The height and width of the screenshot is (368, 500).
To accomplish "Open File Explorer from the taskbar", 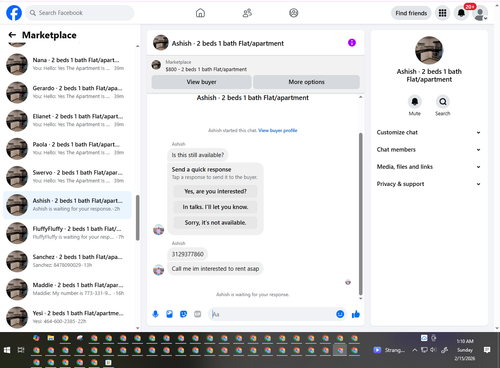I will pos(51,338).
